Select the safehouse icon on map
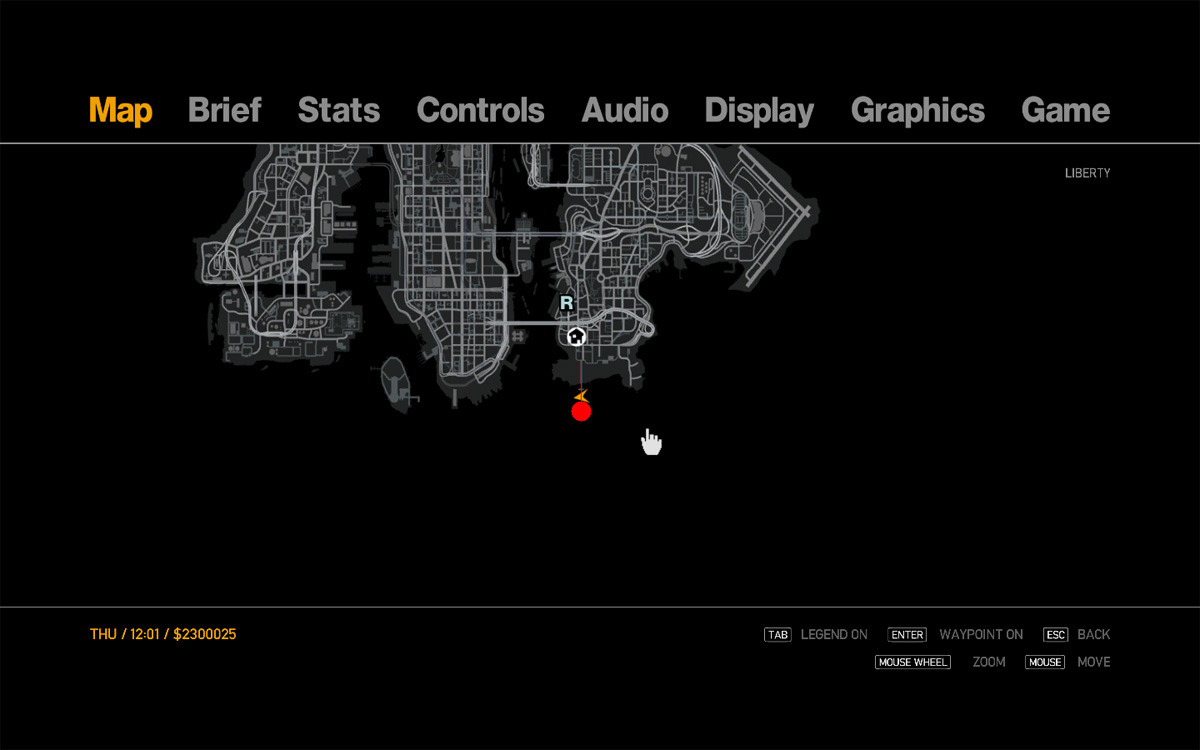The height and width of the screenshot is (750, 1200). click(x=576, y=336)
